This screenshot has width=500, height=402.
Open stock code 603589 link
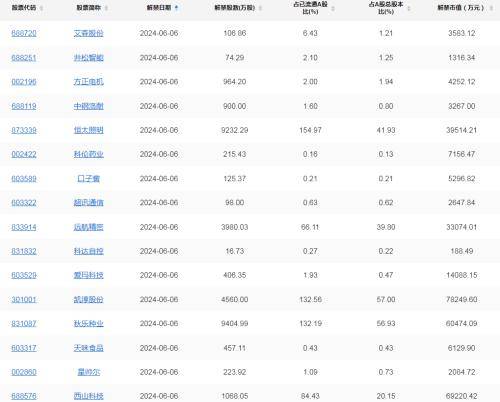pos(24,179)
